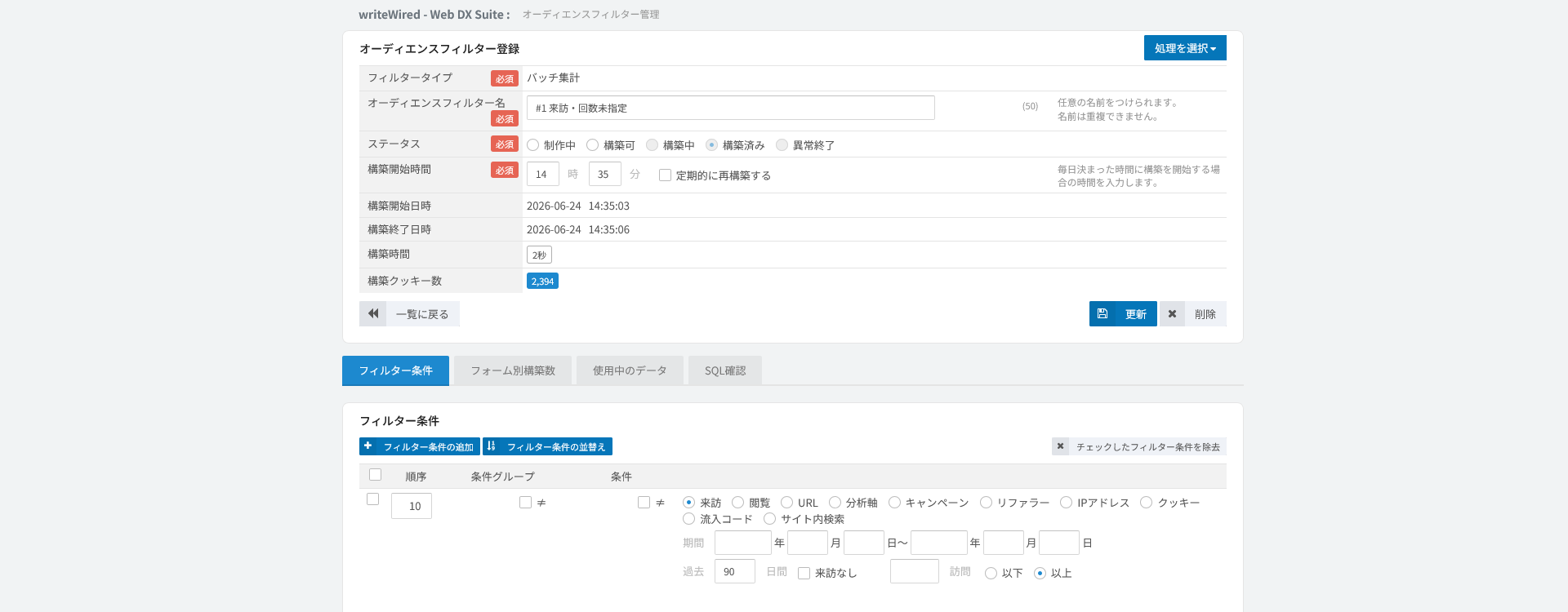
Task: Select the IPアドレス condition radio
Action: point(1066,503)
